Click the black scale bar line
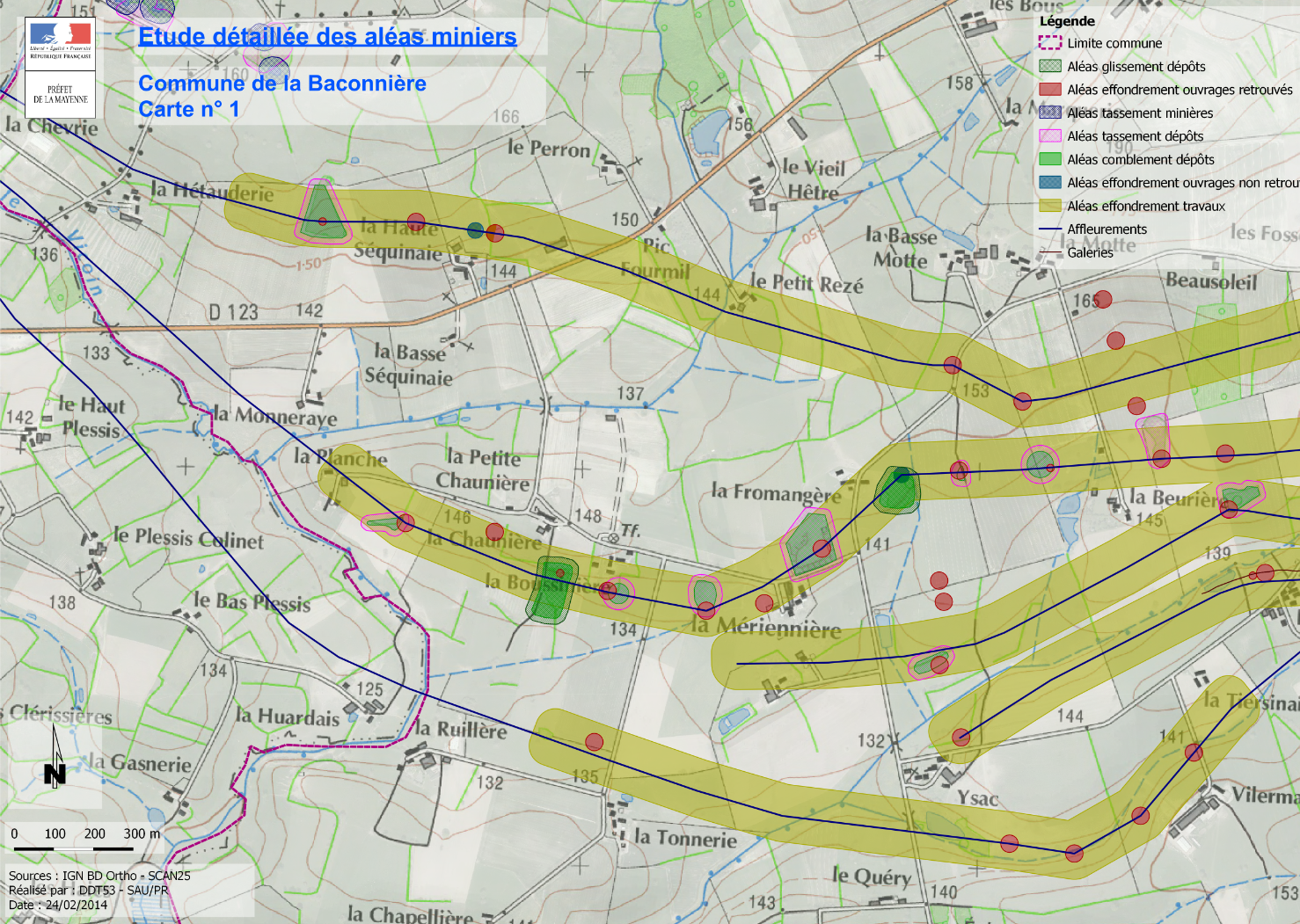 (72, 848)
